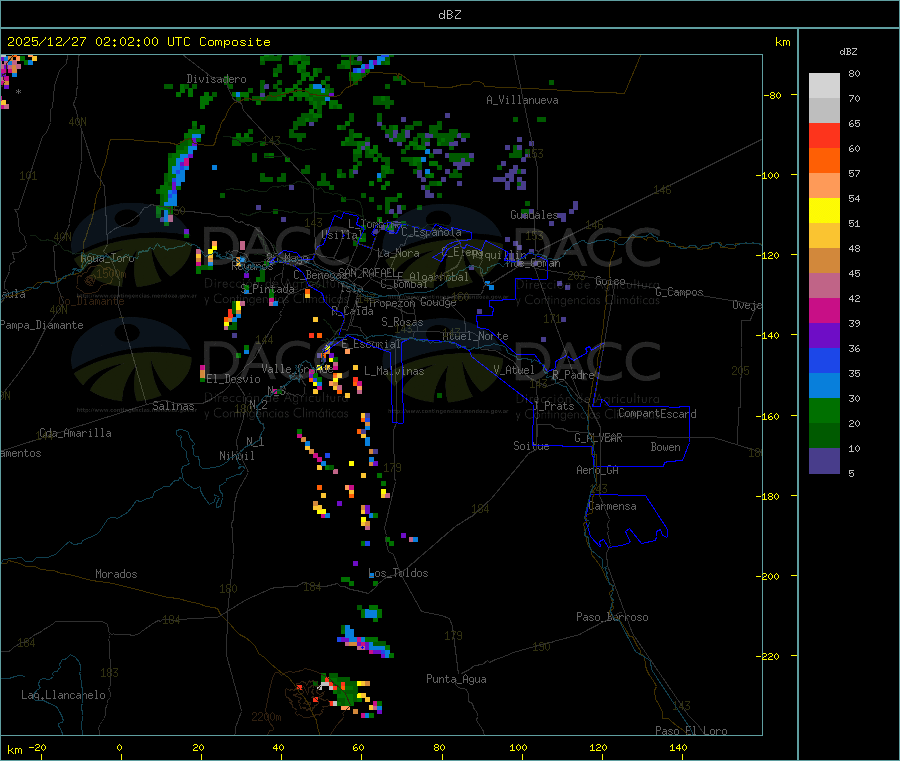Click the L_Malvinas map label
The width and height of the screenshot is (900, 761).
tap(394, 371)
